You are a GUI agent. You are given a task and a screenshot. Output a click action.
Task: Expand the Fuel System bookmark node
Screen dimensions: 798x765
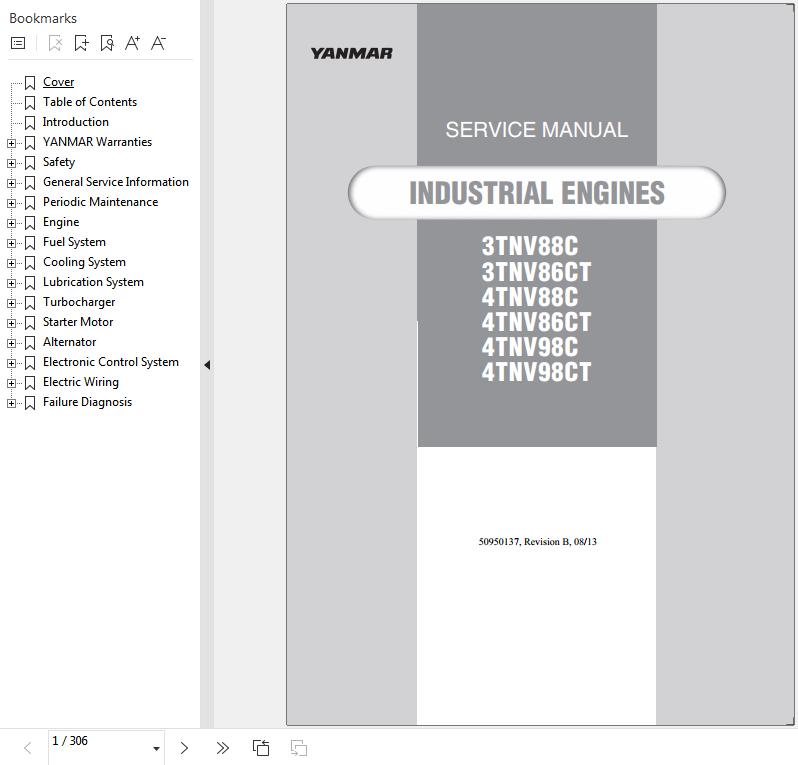pyautogui.click(x=11, y=243)
